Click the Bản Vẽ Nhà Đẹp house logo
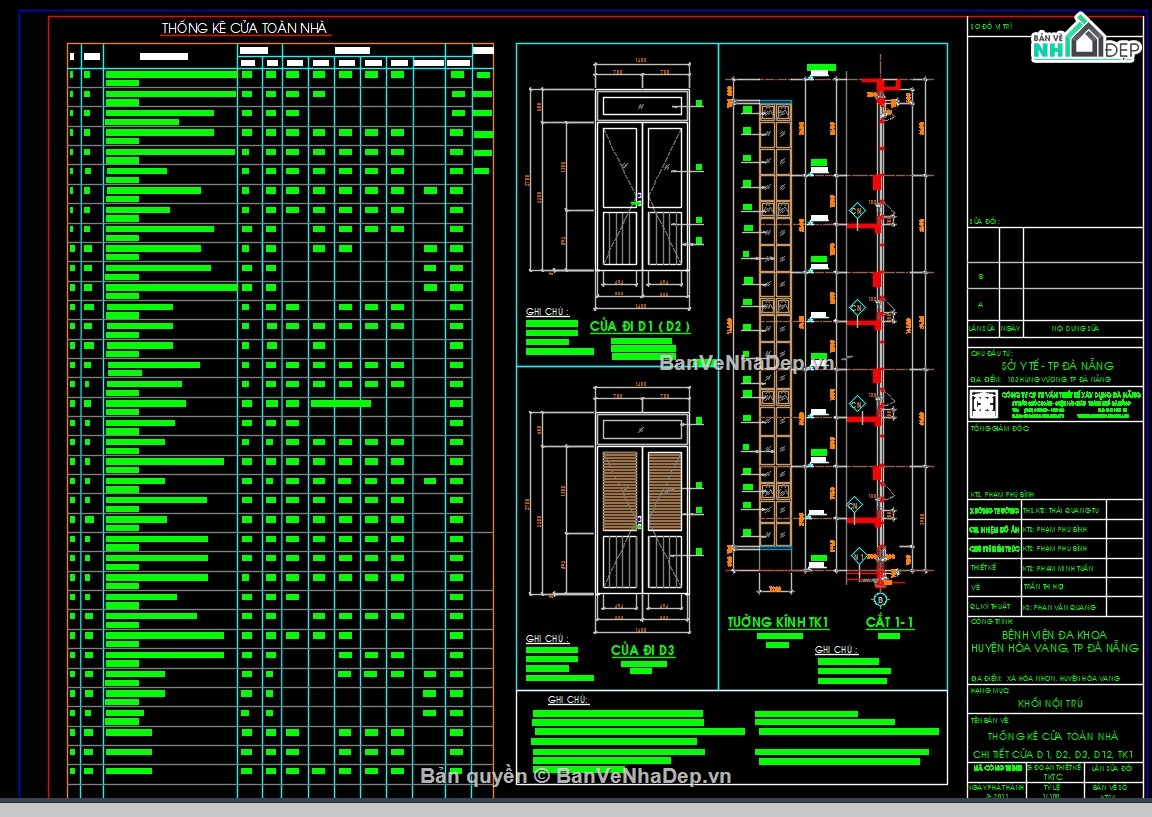Viewport: 1152px width, 817px height. (1086, 42)
